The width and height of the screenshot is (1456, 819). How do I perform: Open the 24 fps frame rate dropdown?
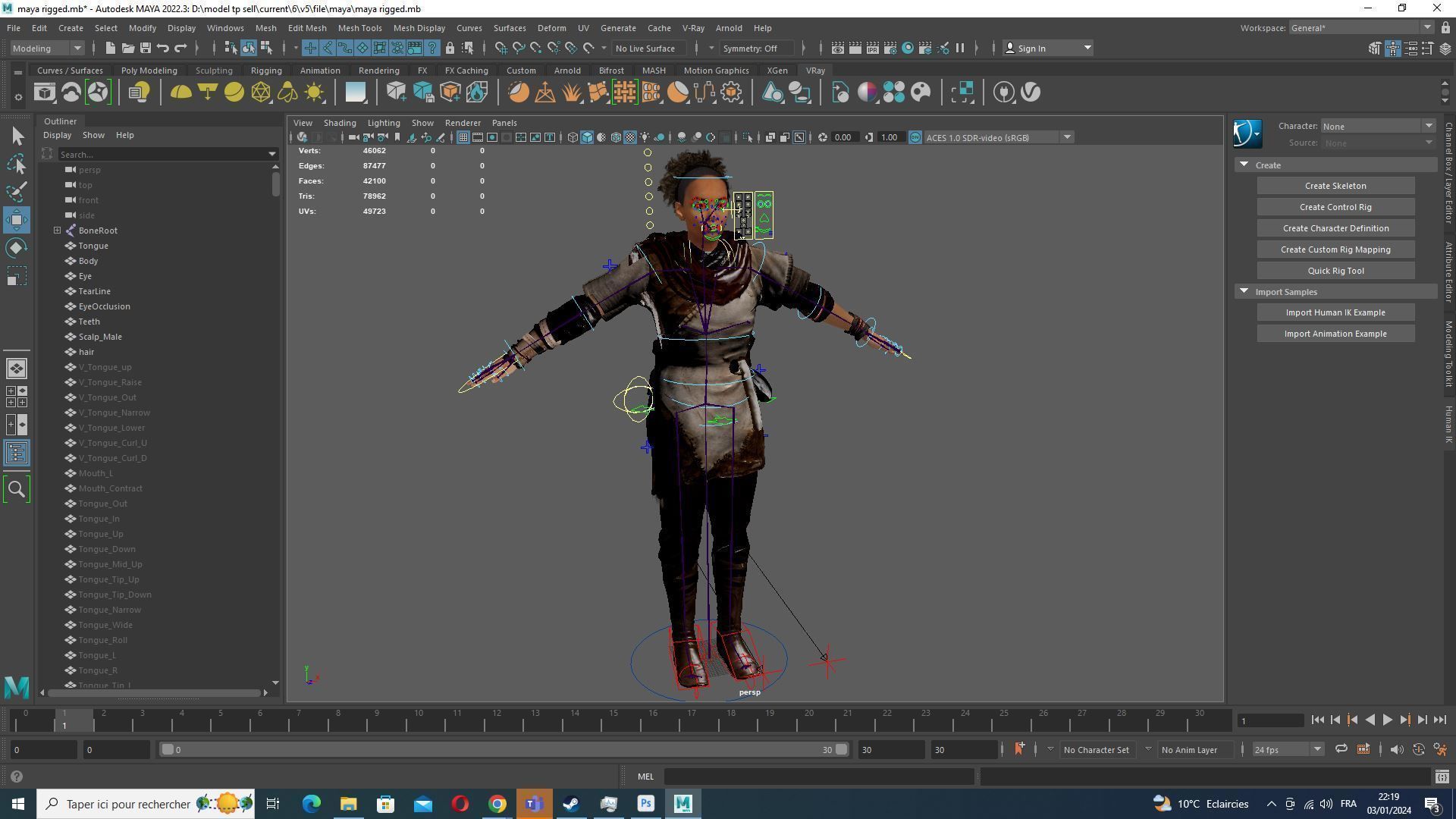[x=1287, y=749]
